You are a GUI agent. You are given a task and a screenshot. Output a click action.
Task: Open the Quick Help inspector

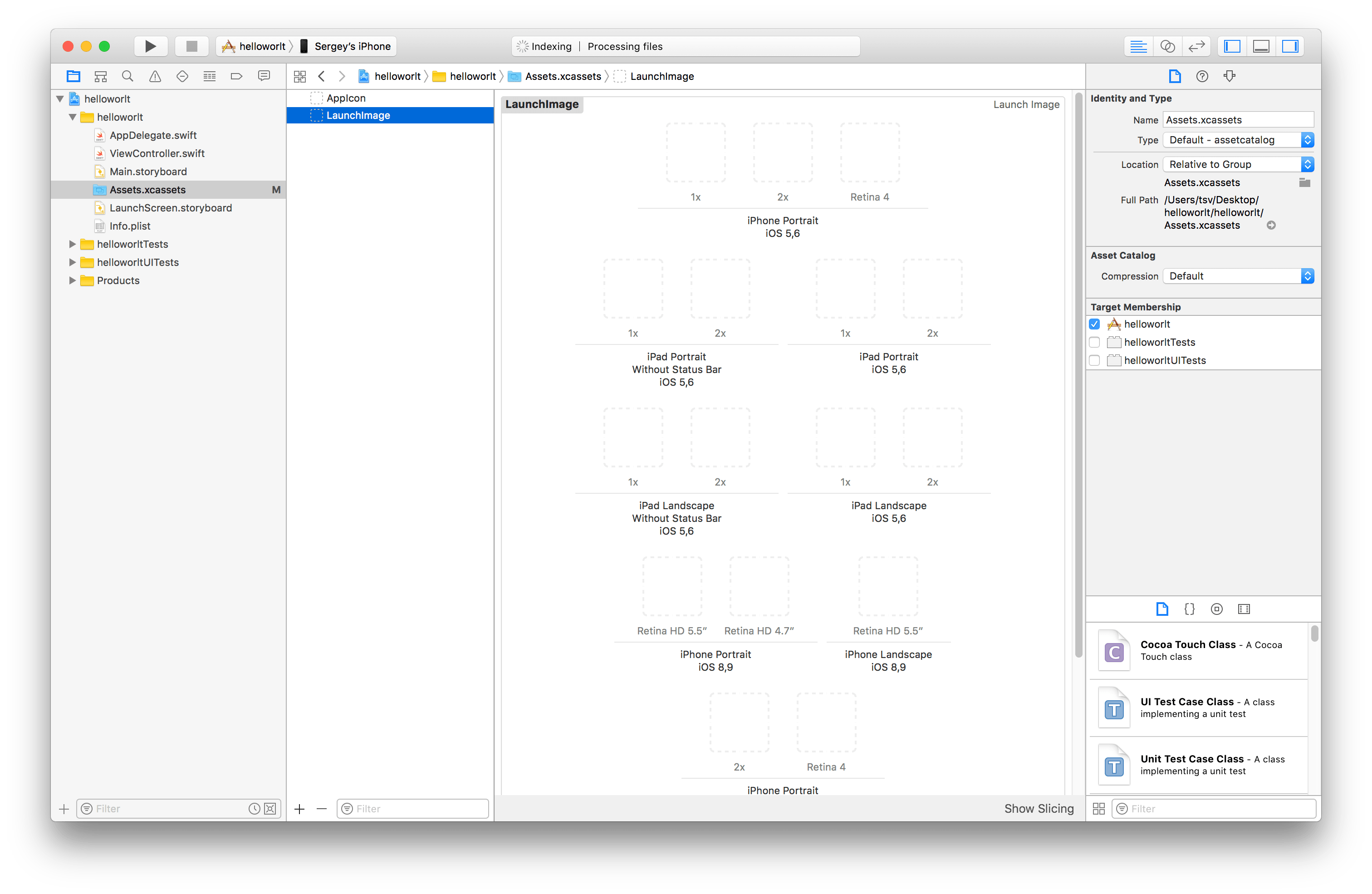(x=1202, y=76)
